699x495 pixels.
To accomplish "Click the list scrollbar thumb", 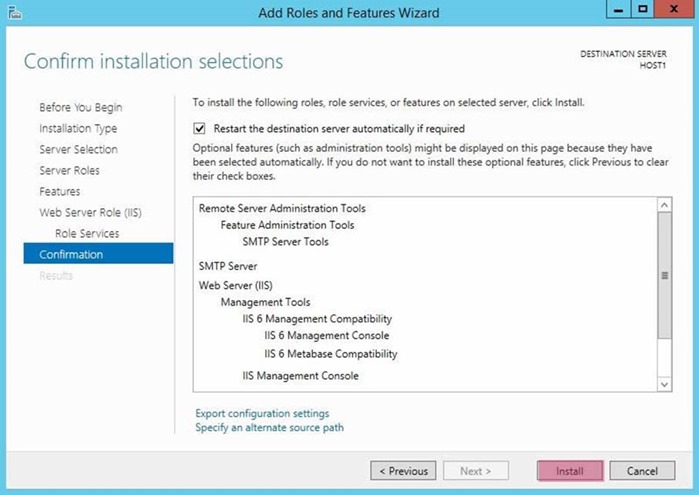I will click(664, 276).
